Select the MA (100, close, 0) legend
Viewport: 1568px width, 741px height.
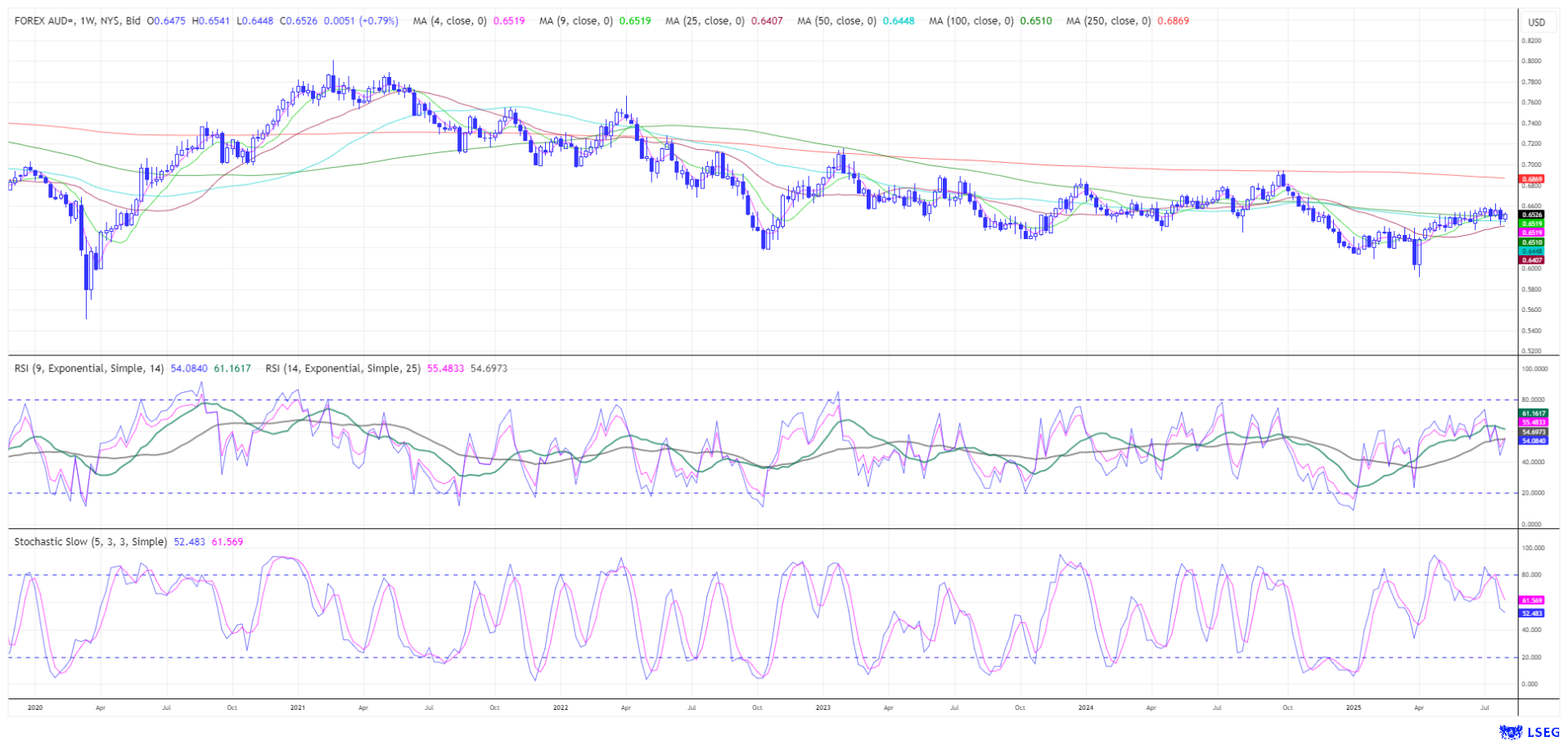[971, 21]
